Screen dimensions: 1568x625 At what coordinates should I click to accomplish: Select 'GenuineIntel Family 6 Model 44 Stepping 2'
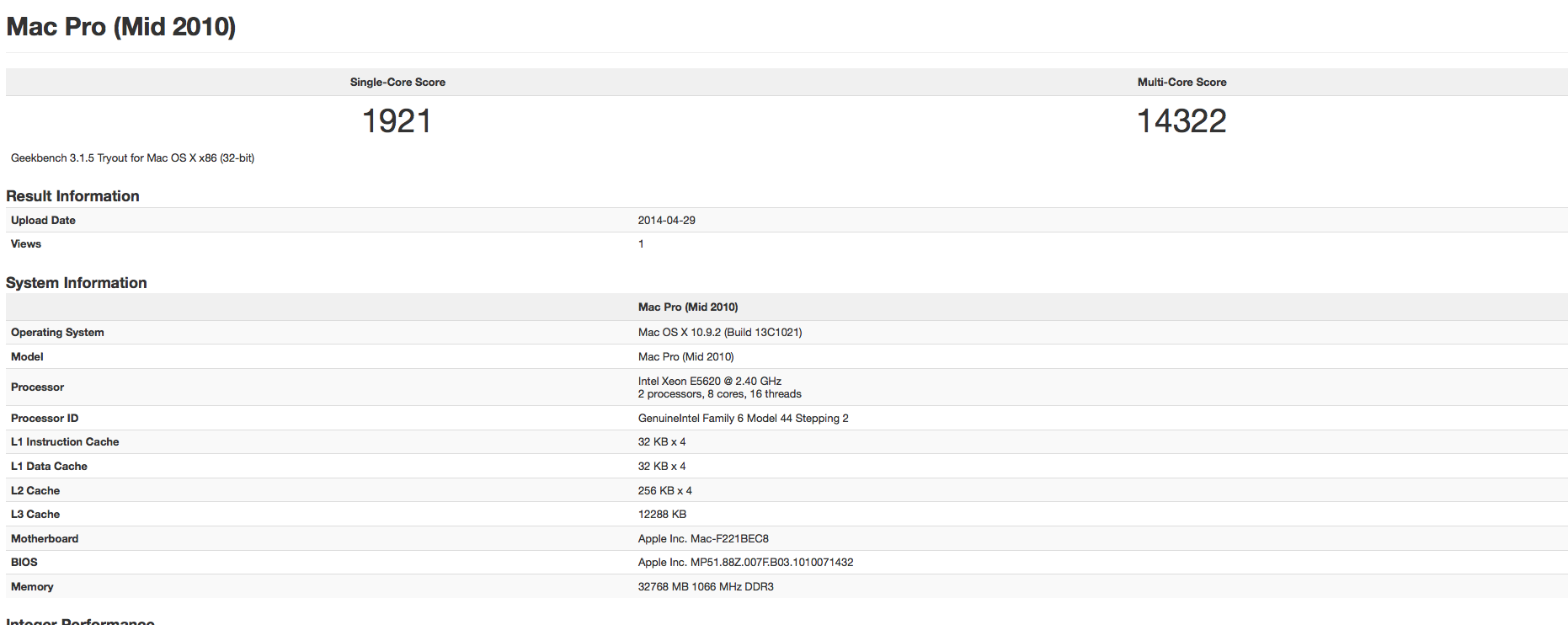(744, 419)
